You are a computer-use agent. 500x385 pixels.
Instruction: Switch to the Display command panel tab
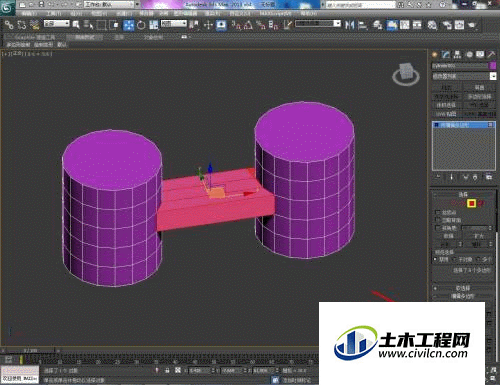pos(480,55)
